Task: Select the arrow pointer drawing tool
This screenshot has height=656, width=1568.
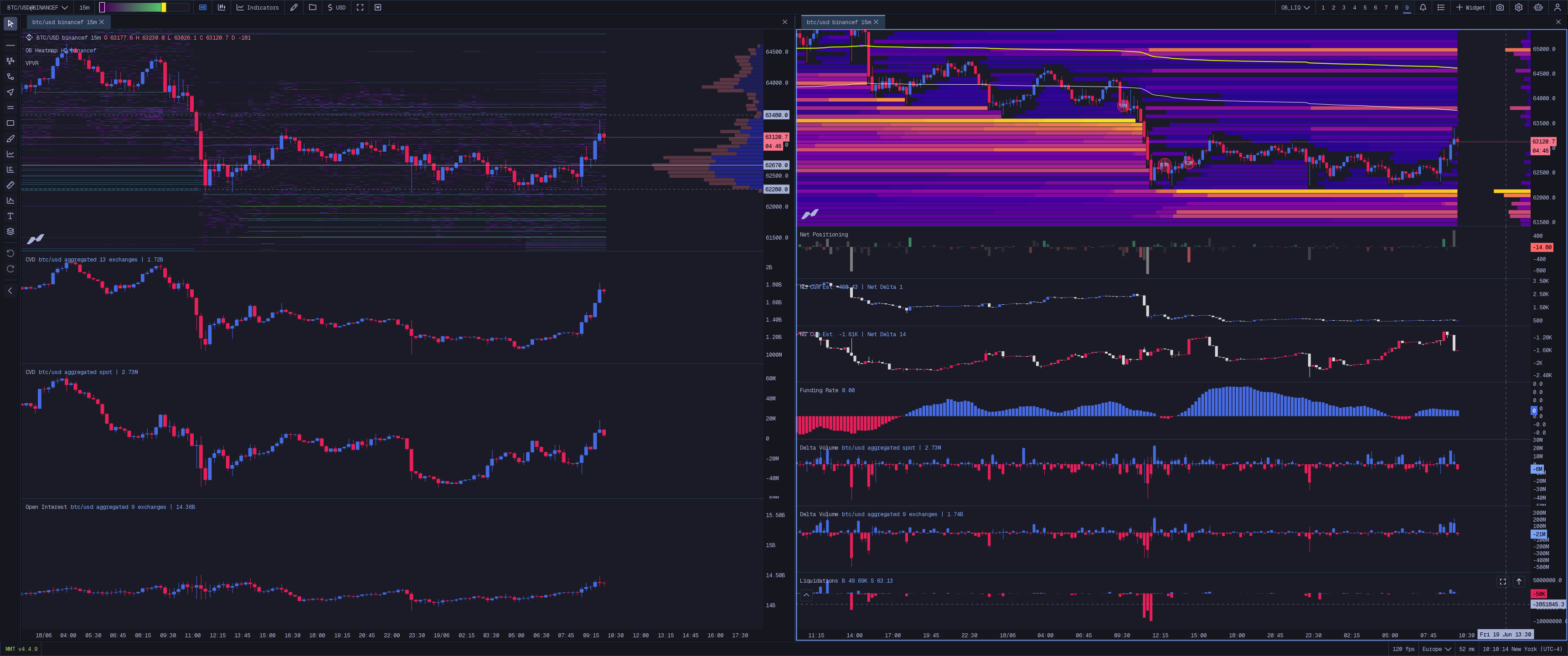Action: 10,92
